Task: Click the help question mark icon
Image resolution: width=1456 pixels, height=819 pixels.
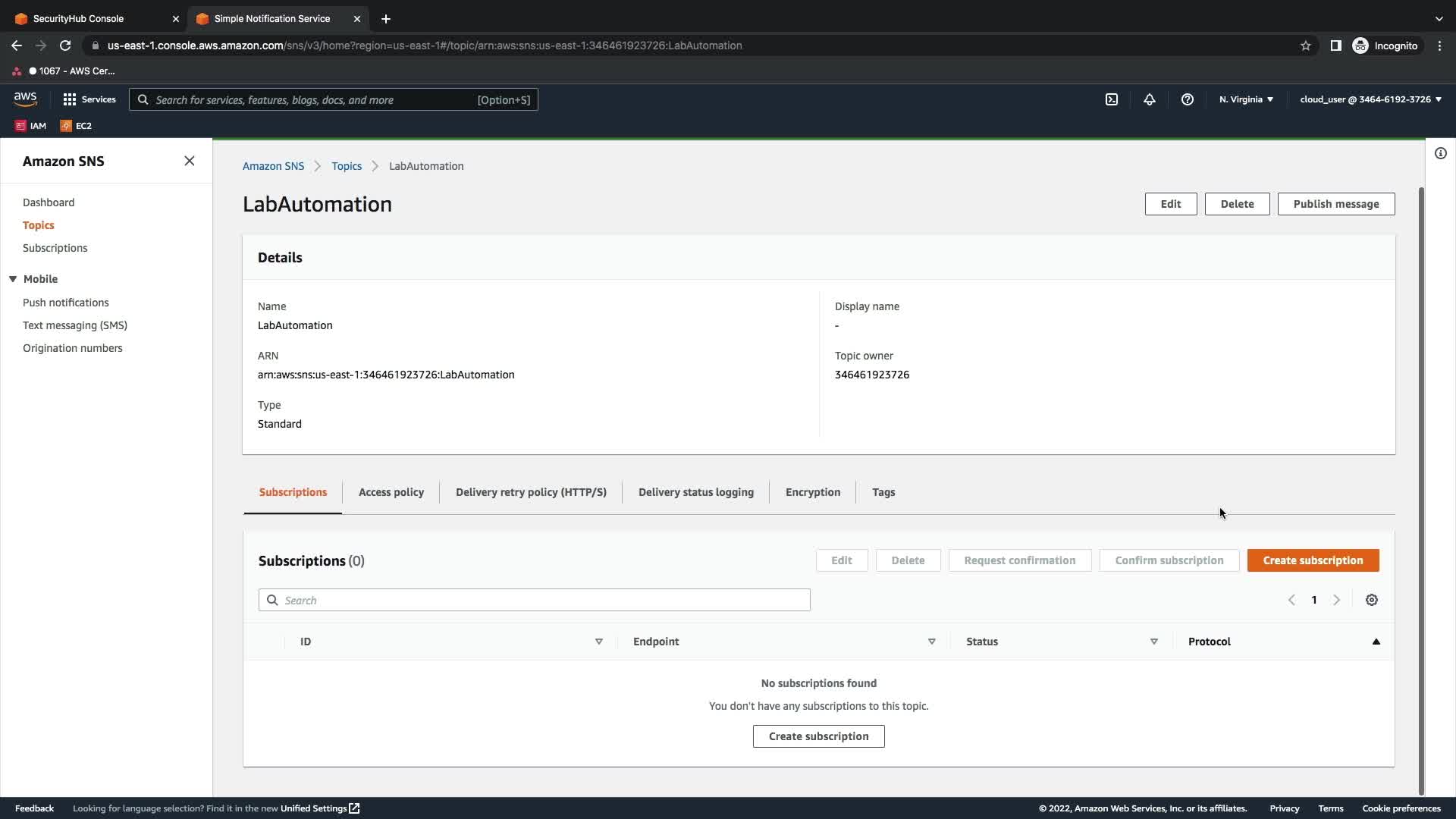Action: coord(1187,99)
